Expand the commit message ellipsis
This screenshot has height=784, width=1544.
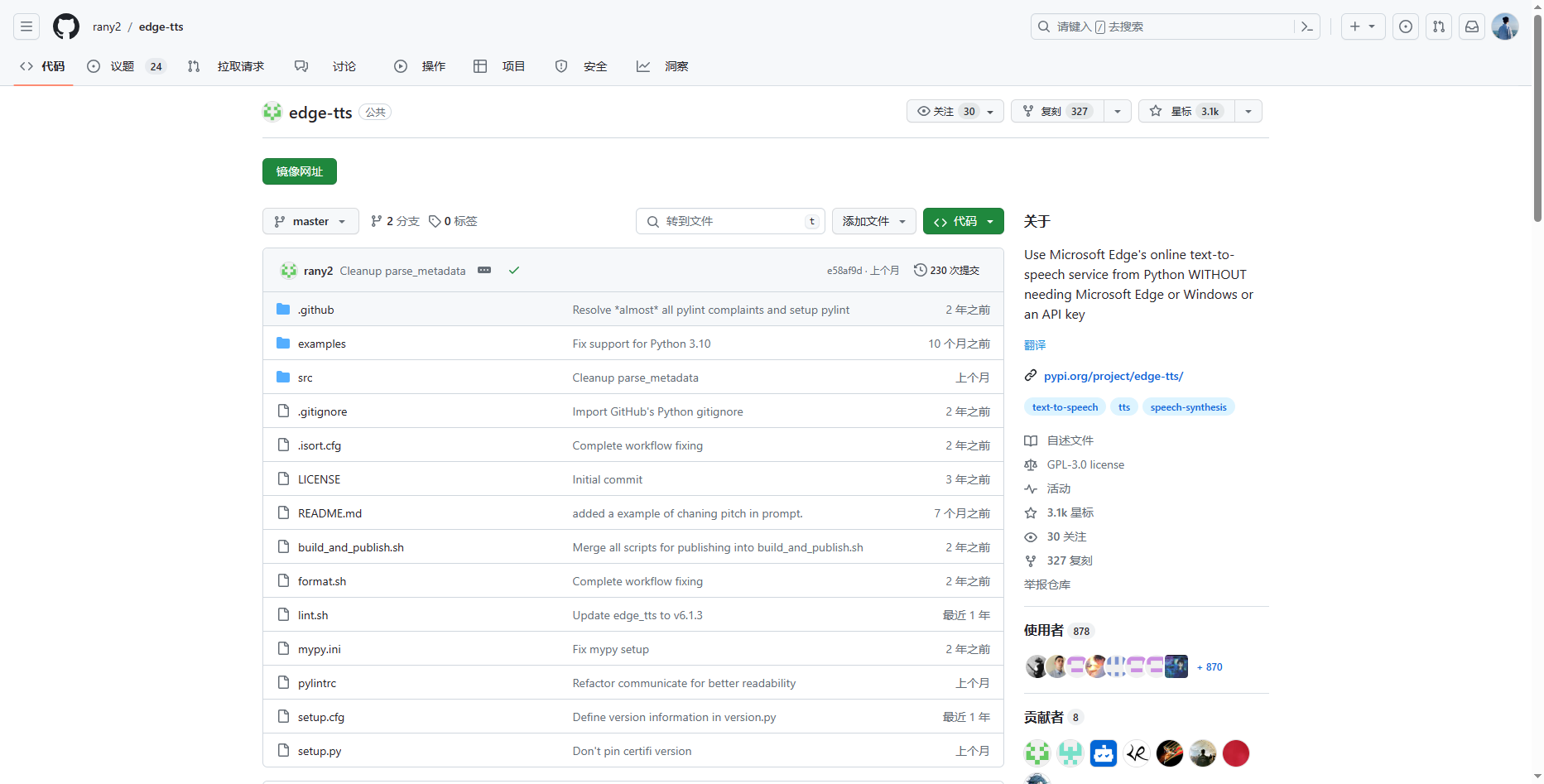click(484, 270)
